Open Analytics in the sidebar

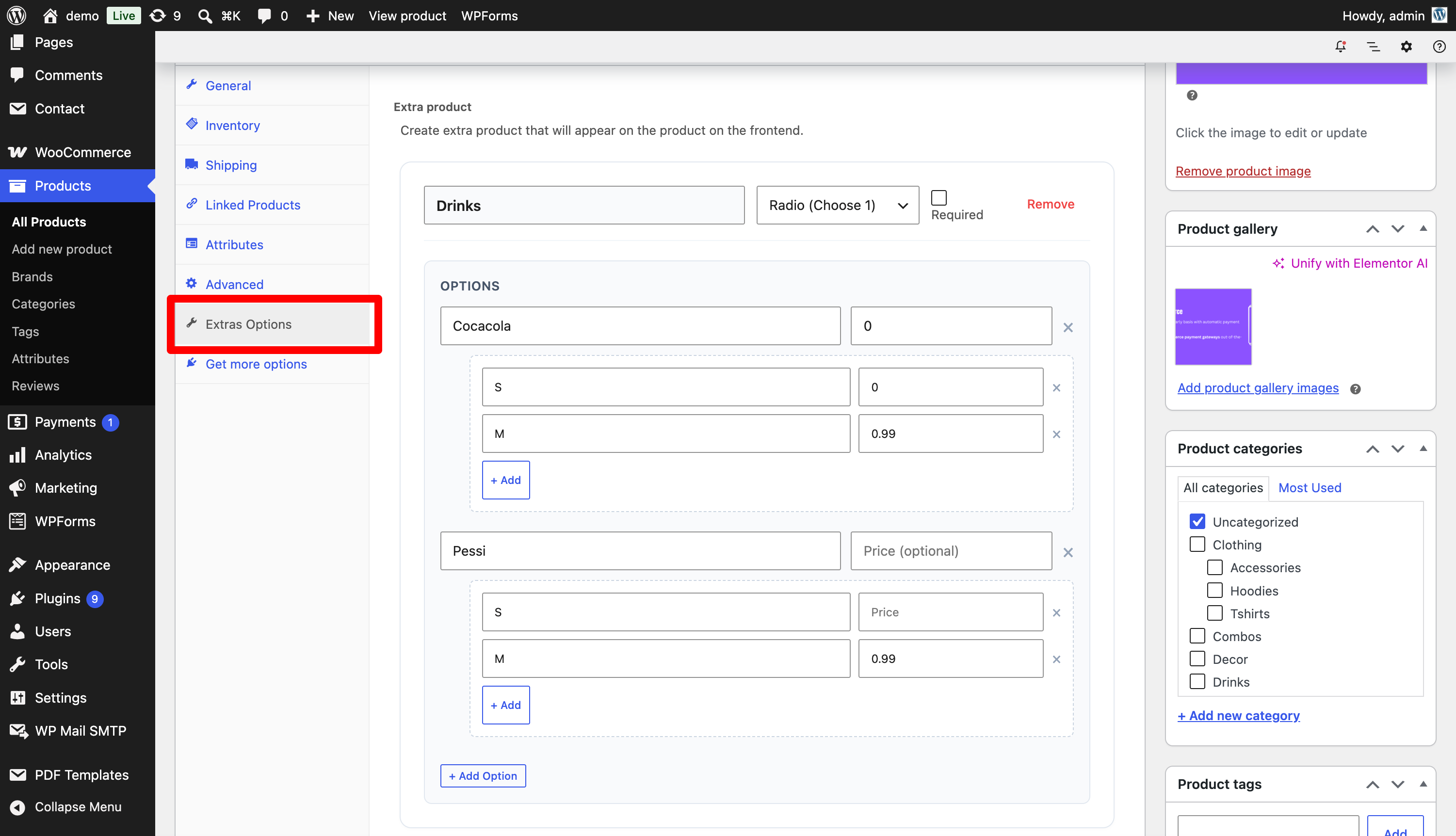(78, 455)
